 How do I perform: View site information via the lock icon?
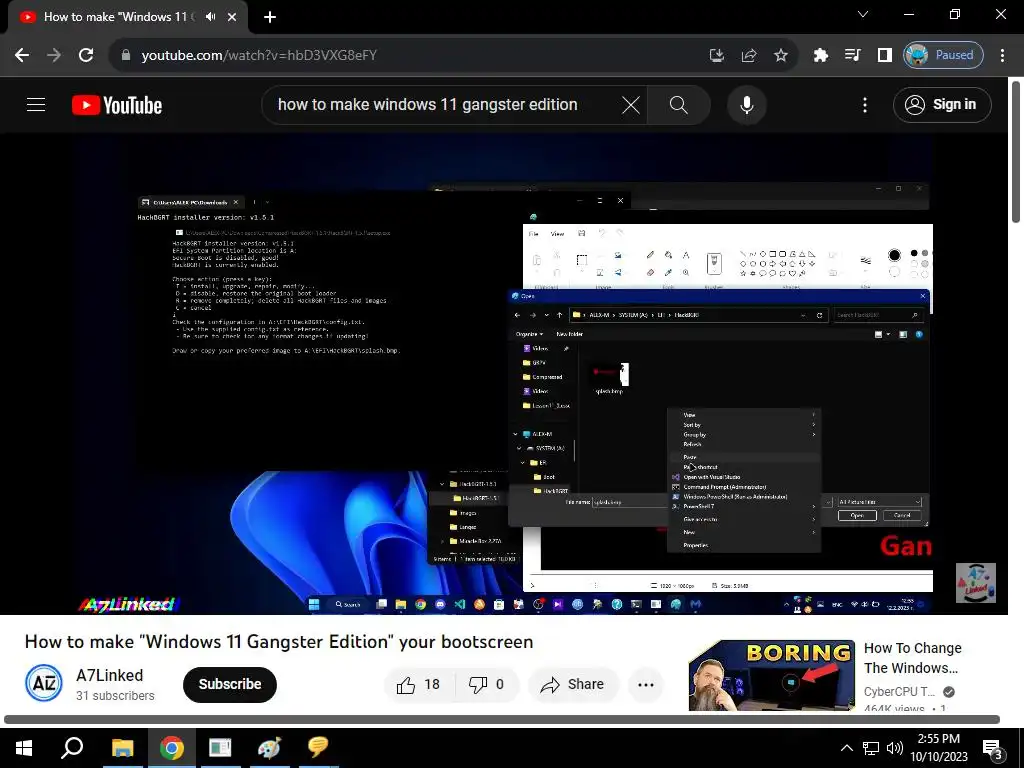point(126,55)
